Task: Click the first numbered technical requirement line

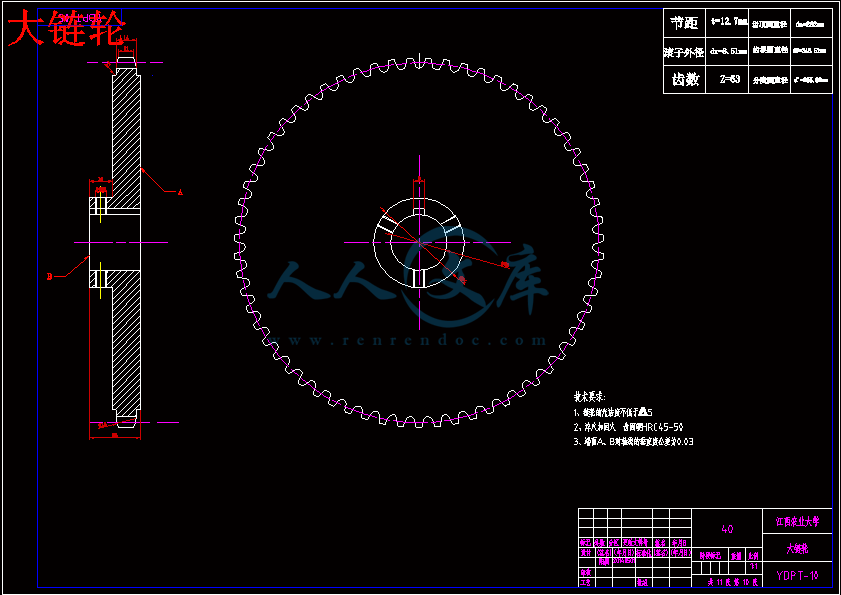Action: click(x=613, y=412)
